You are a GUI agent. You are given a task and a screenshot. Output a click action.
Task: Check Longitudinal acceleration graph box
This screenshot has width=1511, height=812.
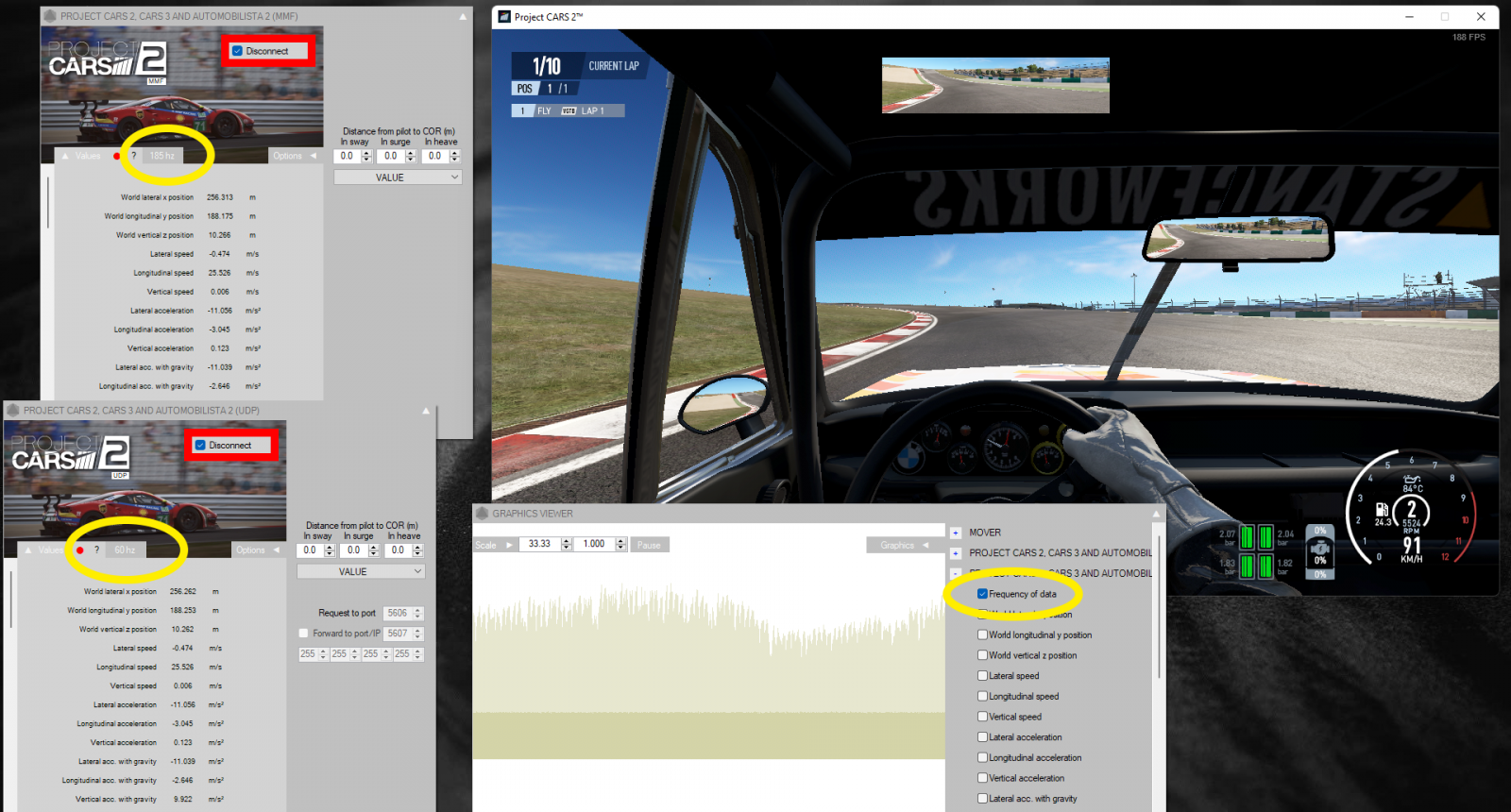click(x=982, y=757)
